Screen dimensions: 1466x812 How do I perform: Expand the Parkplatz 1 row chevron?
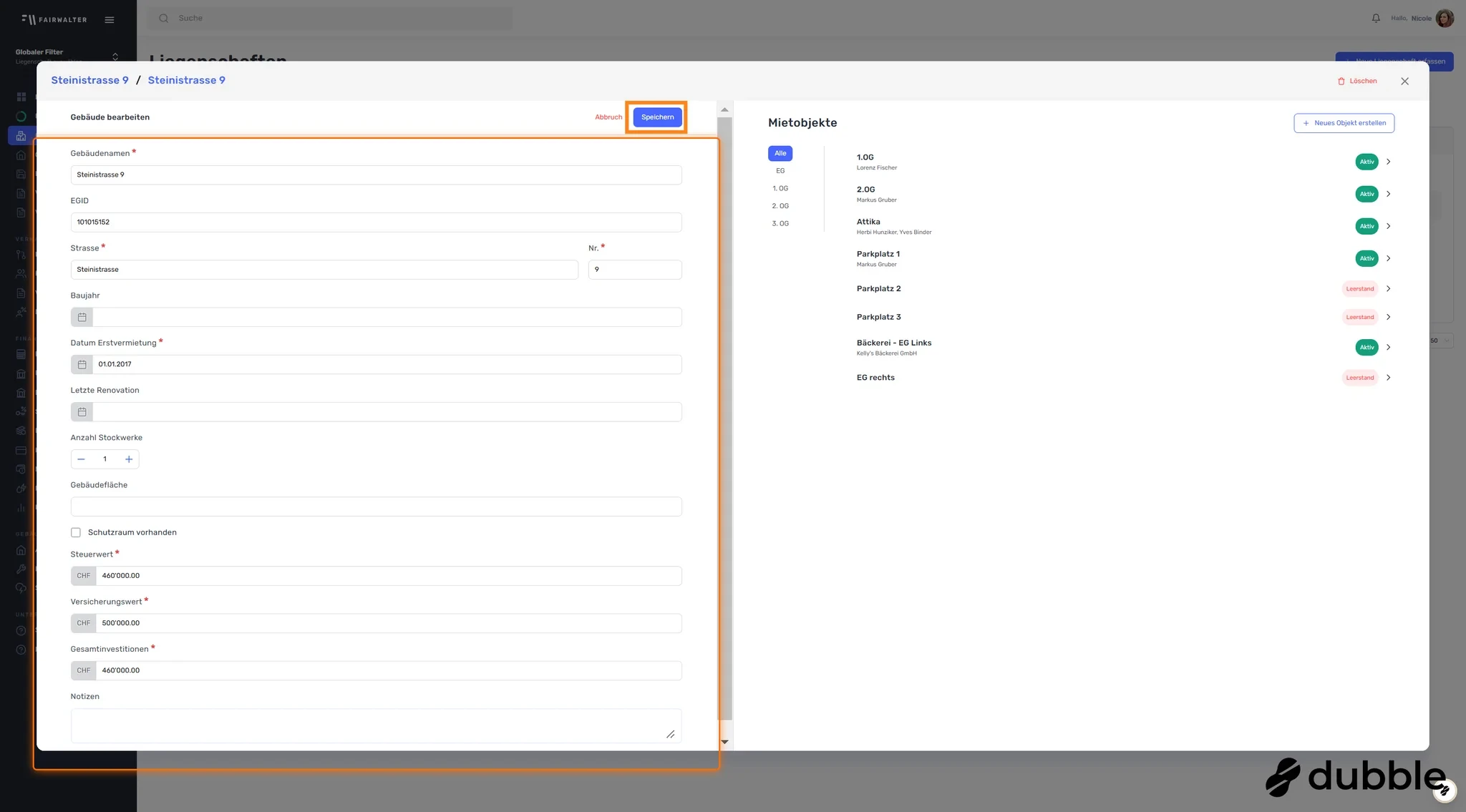point(1388,258)
